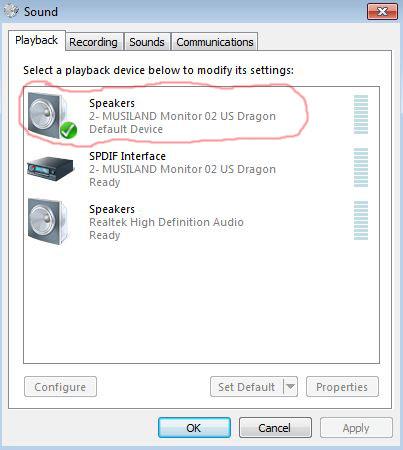Screen dimensions: 403x450
Task: Click the Configure button
Action: coord(60,387)
